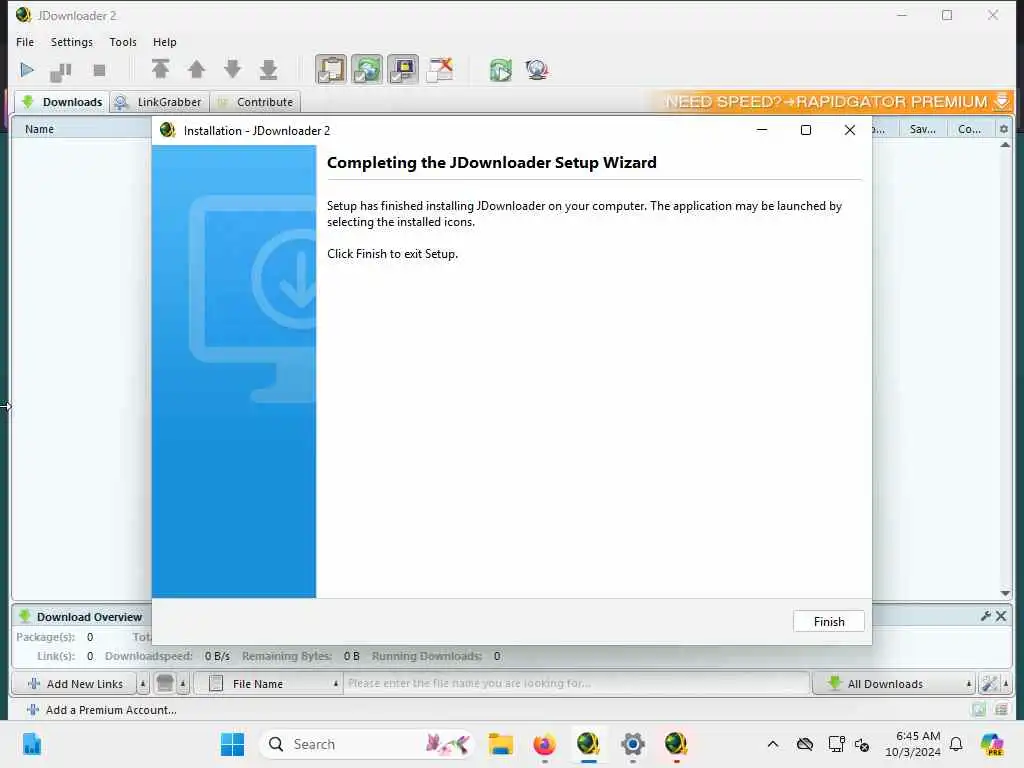Start all downloads with the play icon

[27, 70]
